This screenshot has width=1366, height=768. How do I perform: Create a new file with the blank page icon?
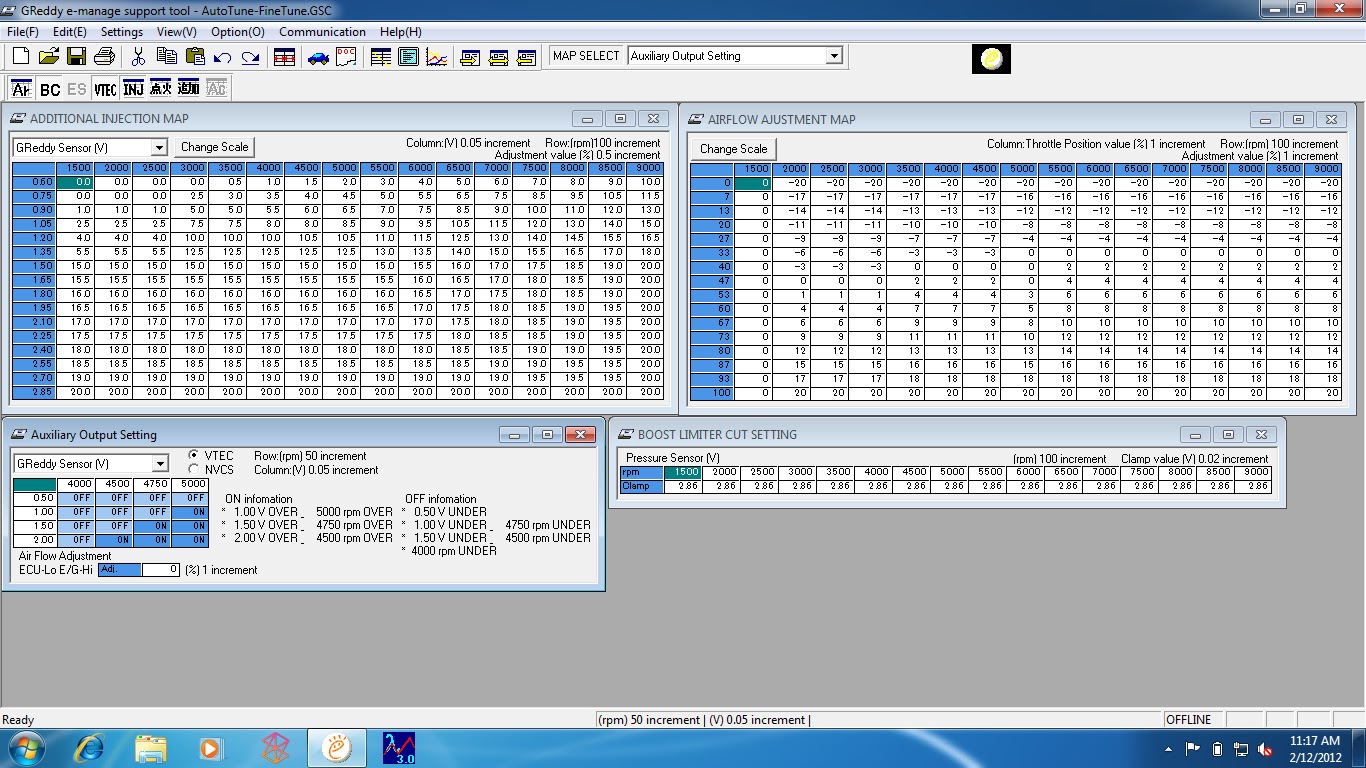pos(20,57)
